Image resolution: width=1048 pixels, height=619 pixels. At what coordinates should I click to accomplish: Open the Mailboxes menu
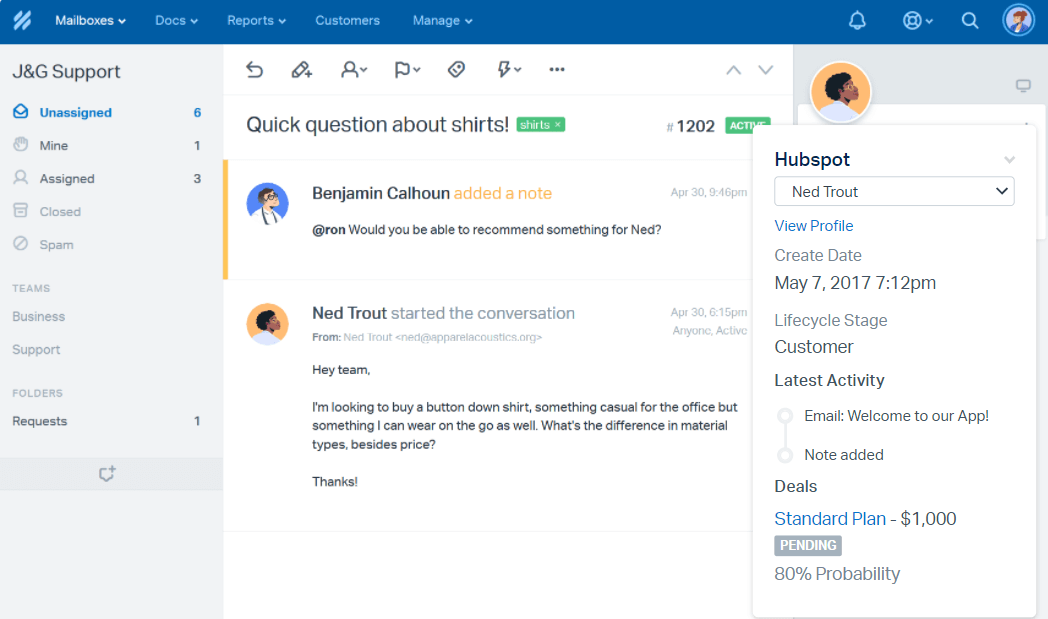tap(90, 20)
